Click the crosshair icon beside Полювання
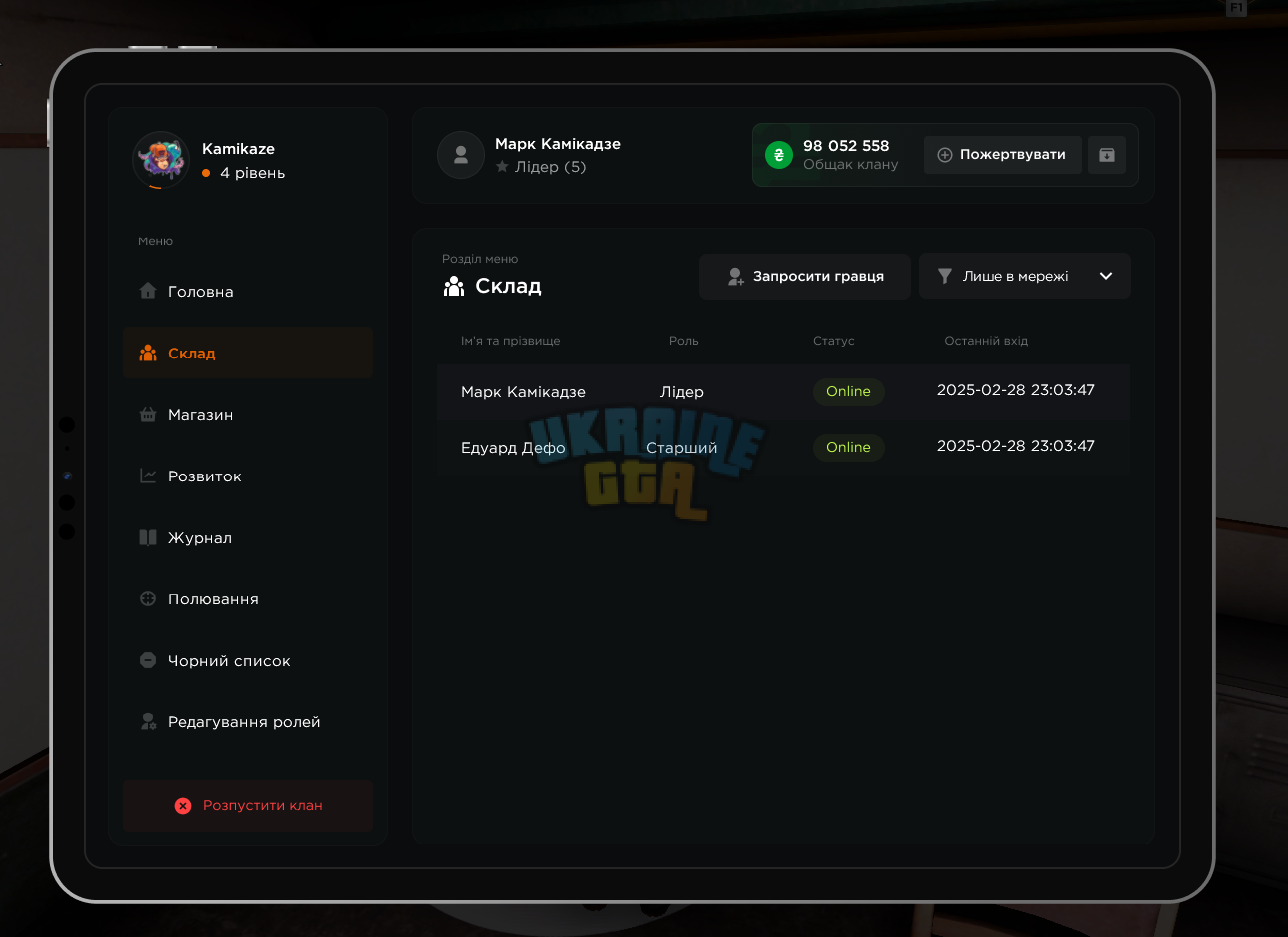Viewport: 1288px width, 937px height. coord(148,599)
